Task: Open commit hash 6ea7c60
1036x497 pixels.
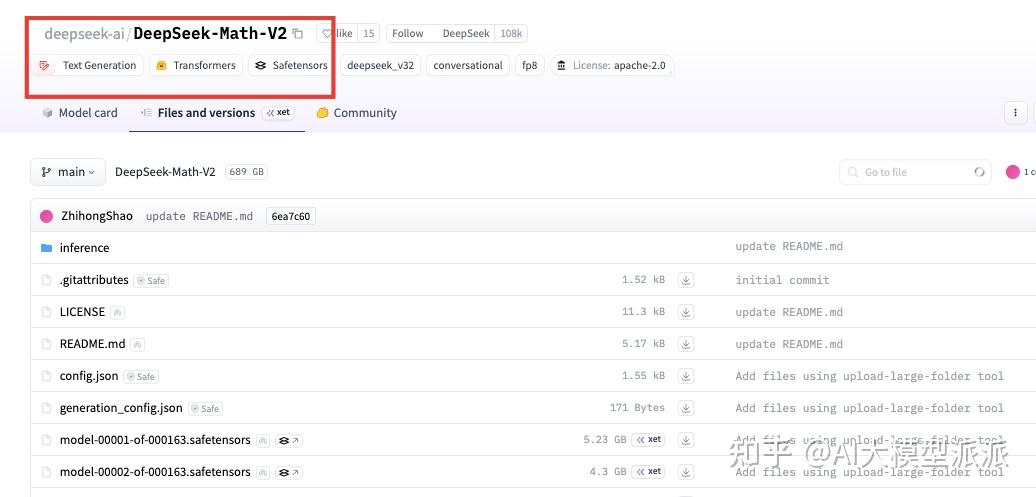Action: click(x=291, y=216)
